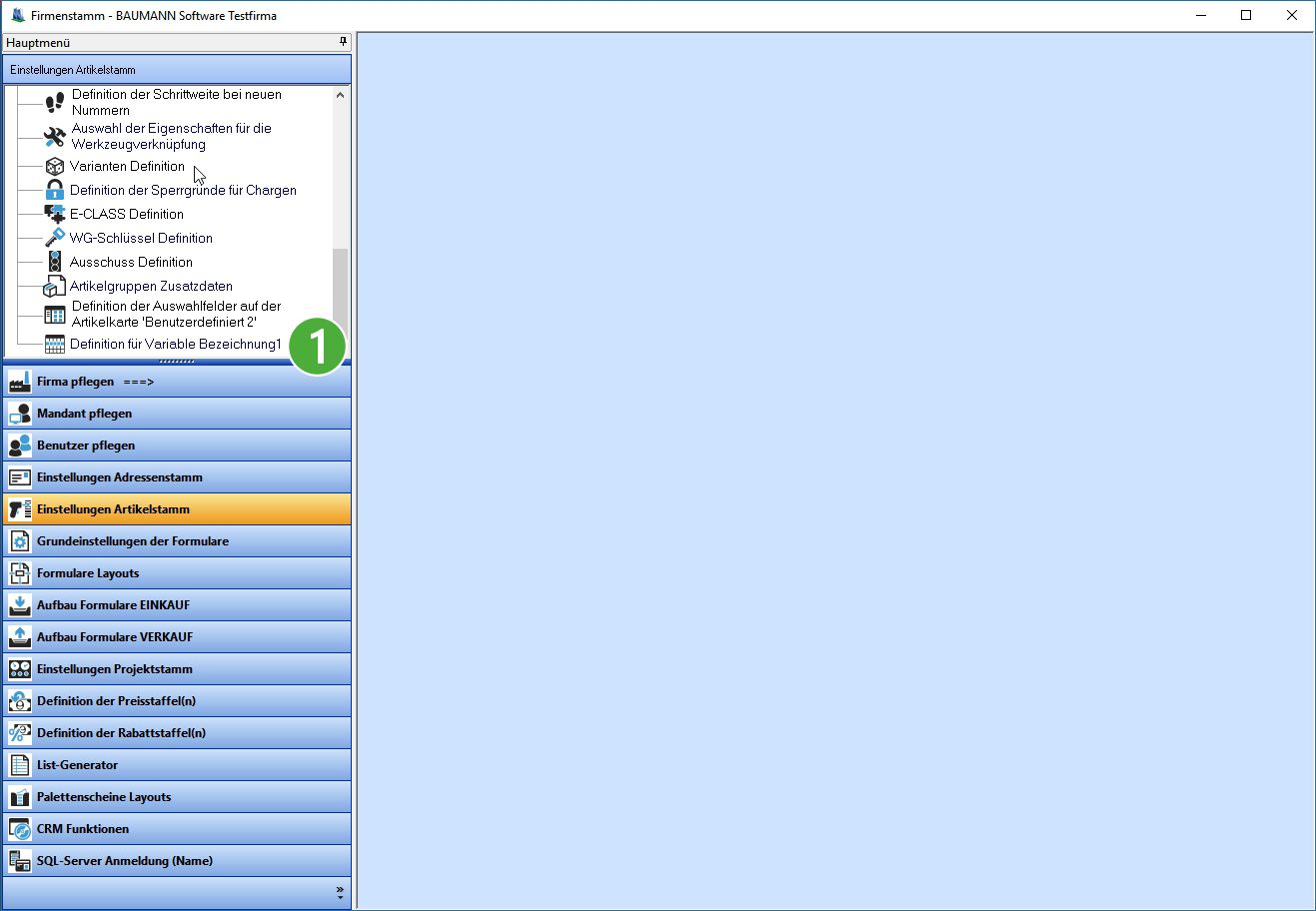
Task: Open Definition der Preisstaffel(n) group
Action: pos(177,701)
